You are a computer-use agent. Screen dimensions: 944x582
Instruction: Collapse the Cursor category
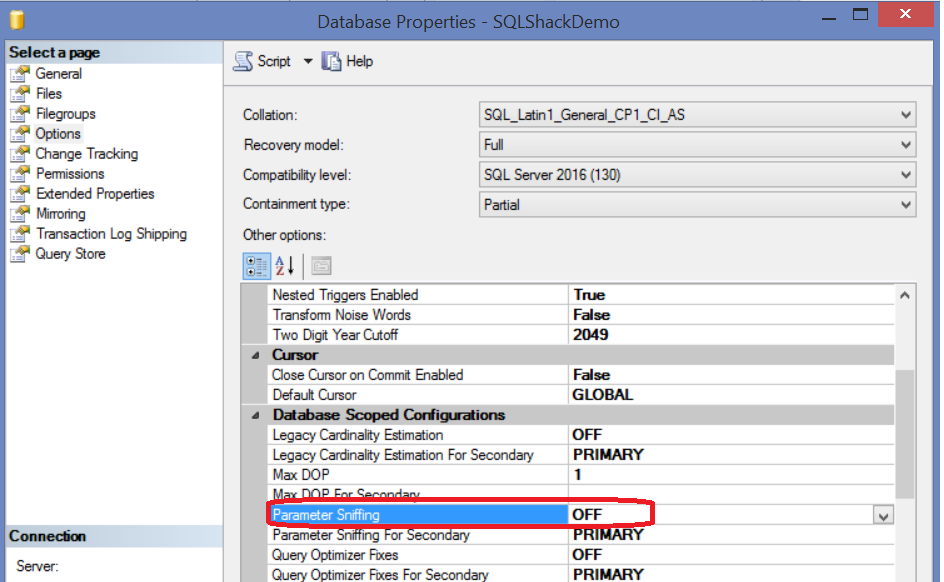pyautogui.click(x=255, y=355)
